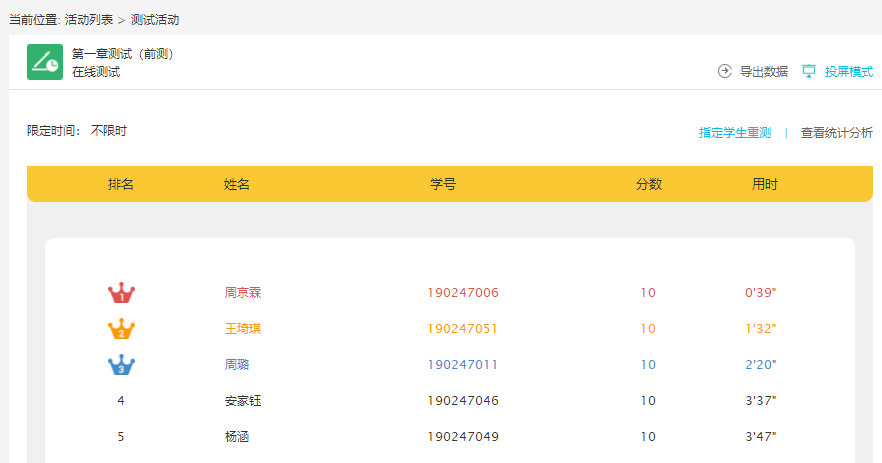
Task: Click the 姓名 column header
Action: (x=237, y=184)
